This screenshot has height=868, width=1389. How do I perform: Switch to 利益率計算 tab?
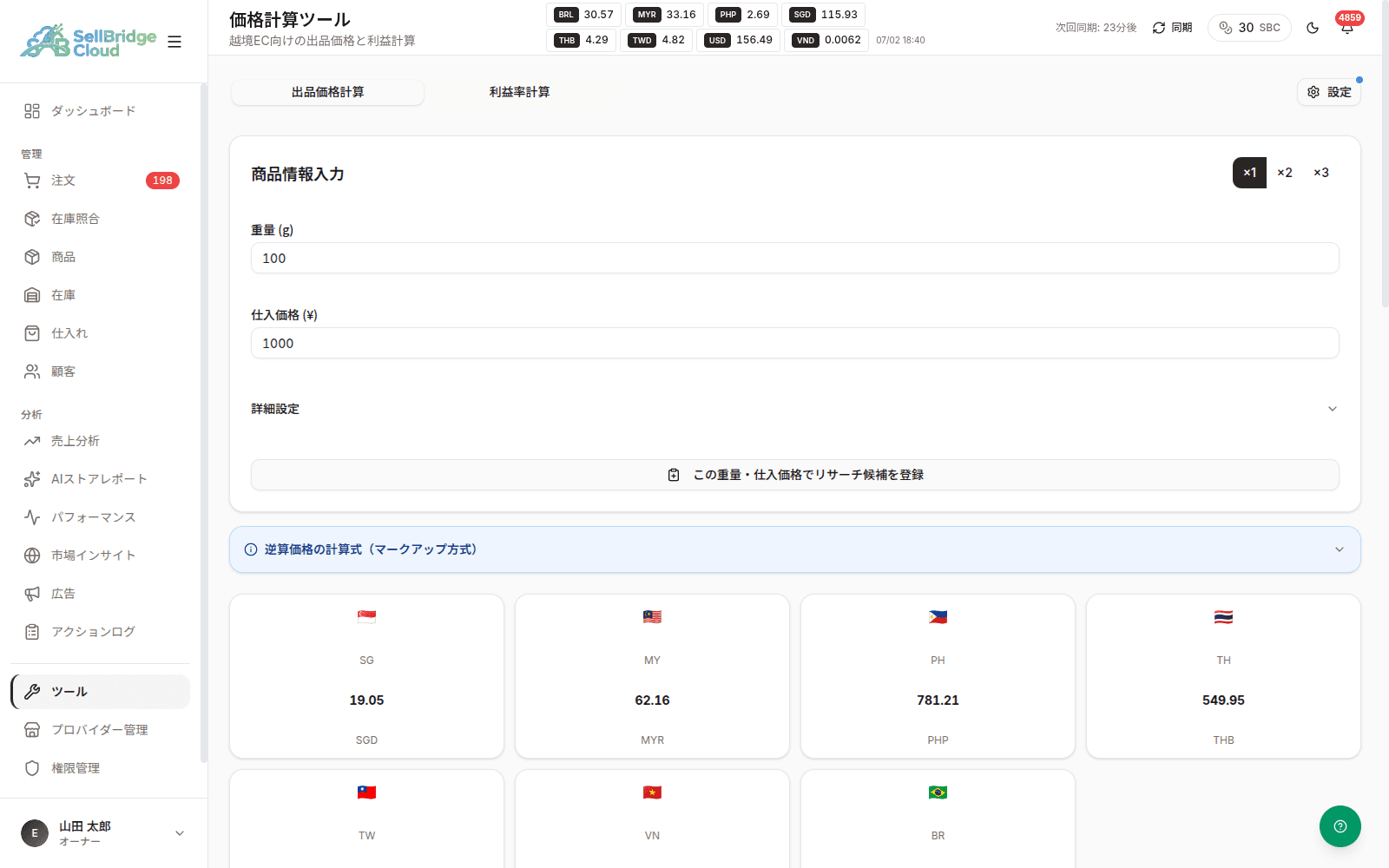coord(519,92)
